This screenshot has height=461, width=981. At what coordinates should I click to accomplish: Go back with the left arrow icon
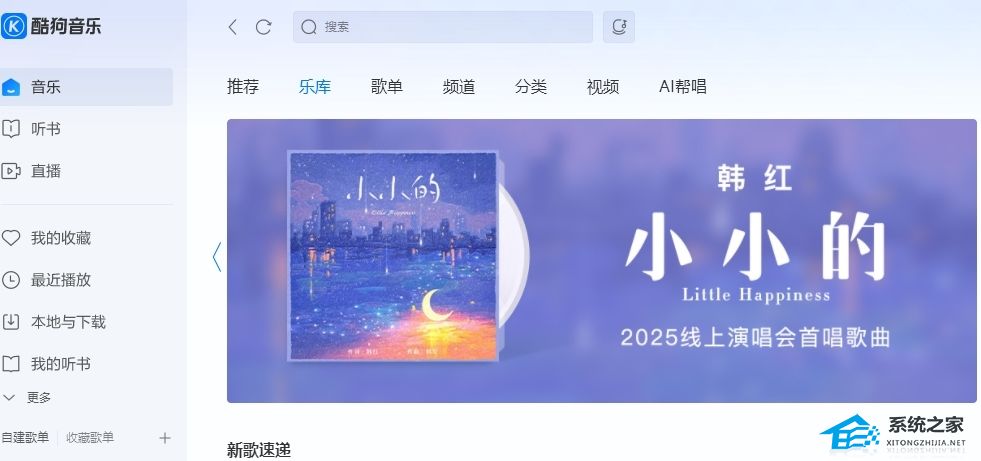point(233,27)
